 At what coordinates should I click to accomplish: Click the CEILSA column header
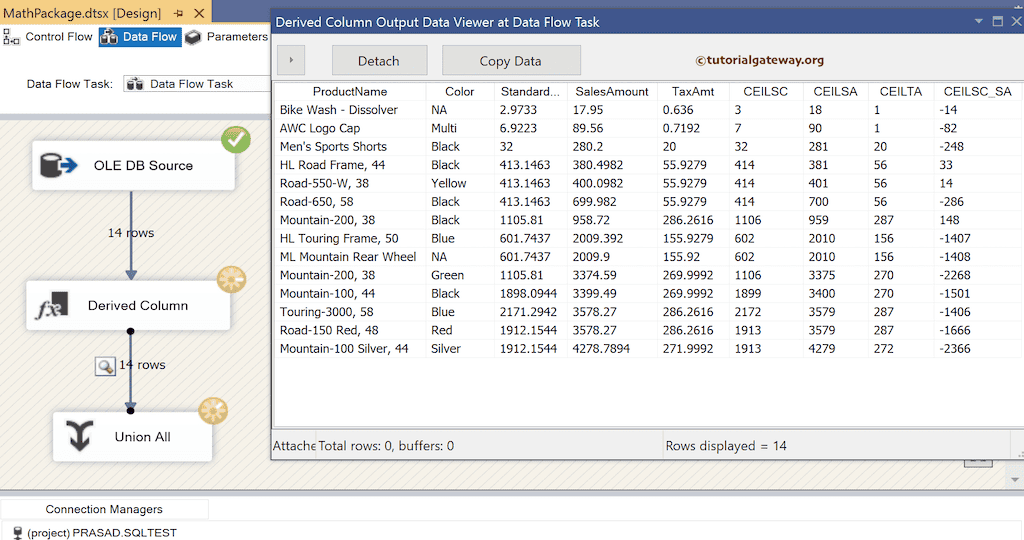835,91
